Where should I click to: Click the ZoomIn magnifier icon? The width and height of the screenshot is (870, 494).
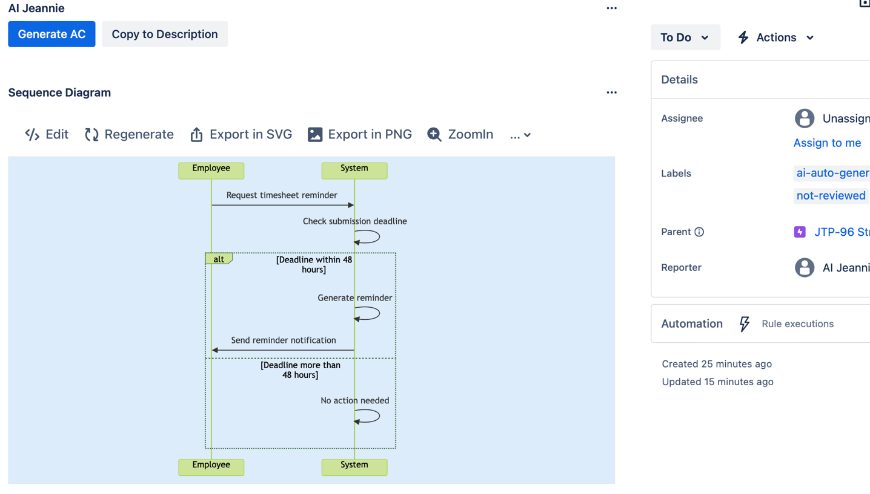tap(435, 135)
